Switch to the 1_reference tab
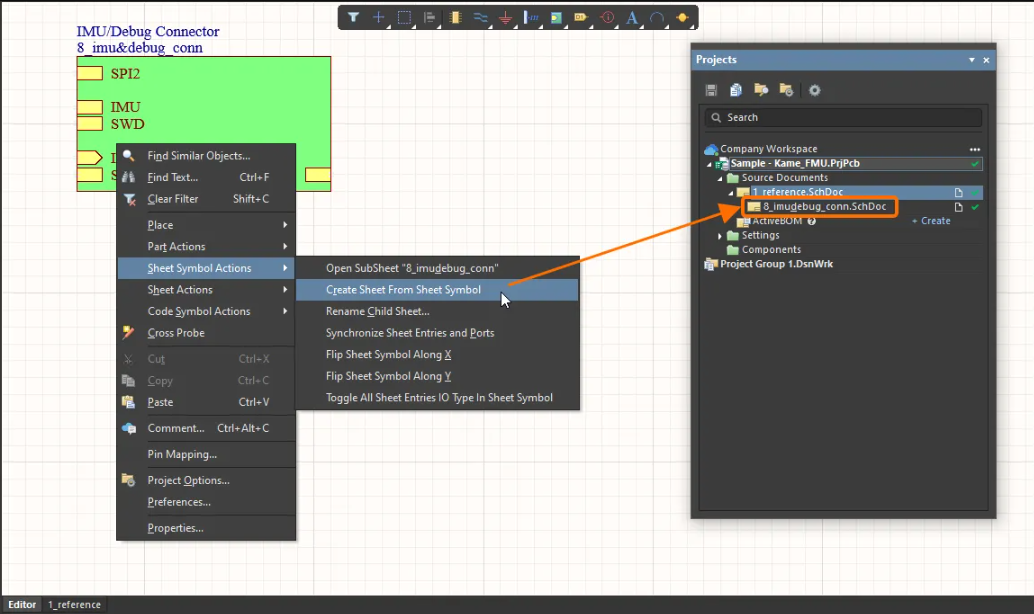The height and width of the screenshot is (614, 1034). click(x=74, y=604)
